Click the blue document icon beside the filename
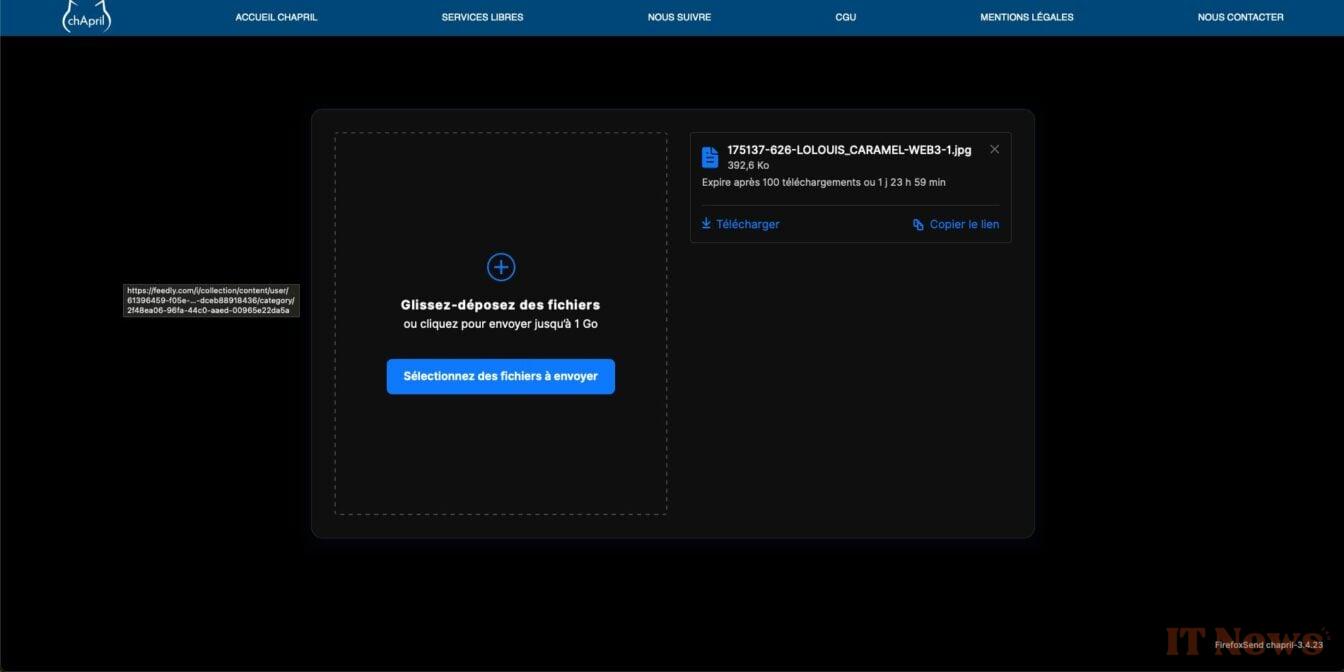Screen dimensions: 1344x672 tap(709, 156)
